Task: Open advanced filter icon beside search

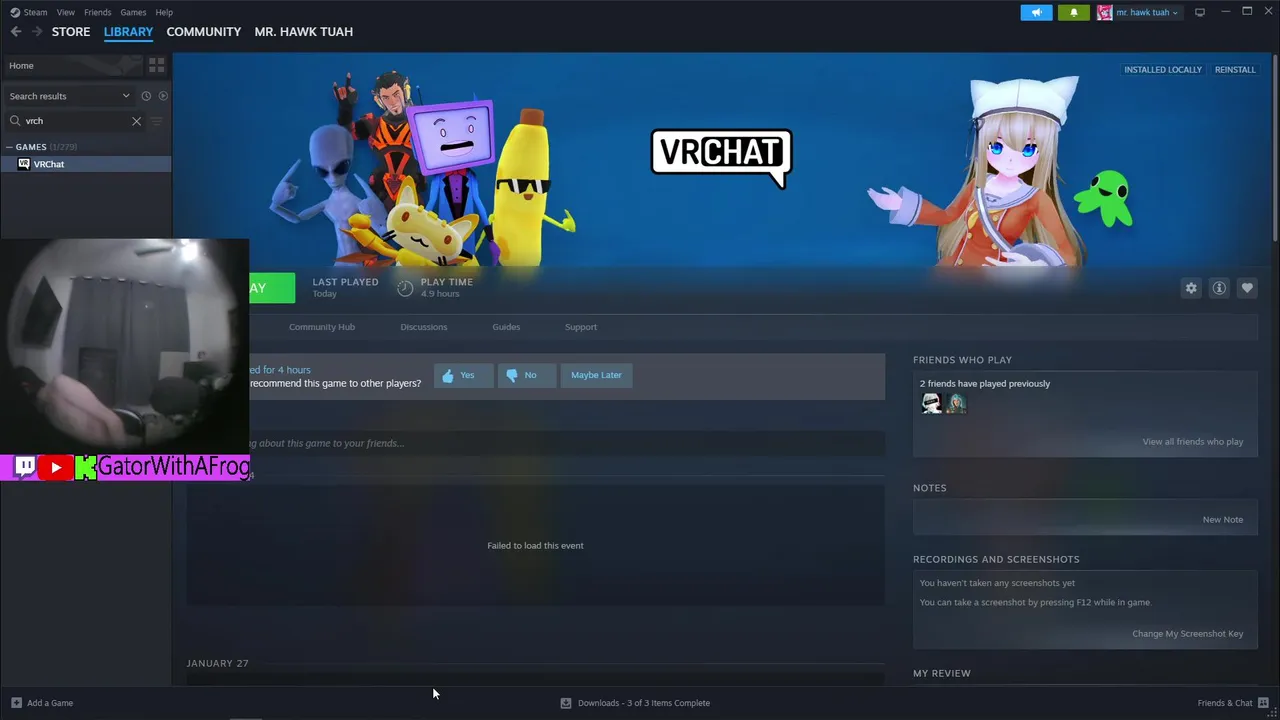Action: point(156,121)
